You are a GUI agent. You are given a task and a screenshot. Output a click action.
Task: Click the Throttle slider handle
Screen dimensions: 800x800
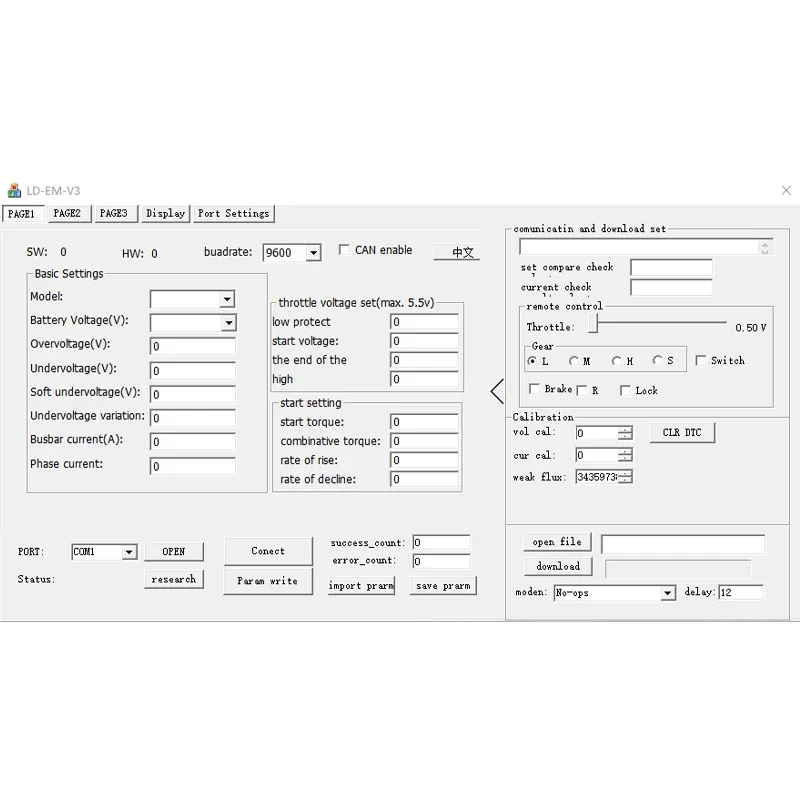point(593,323)
